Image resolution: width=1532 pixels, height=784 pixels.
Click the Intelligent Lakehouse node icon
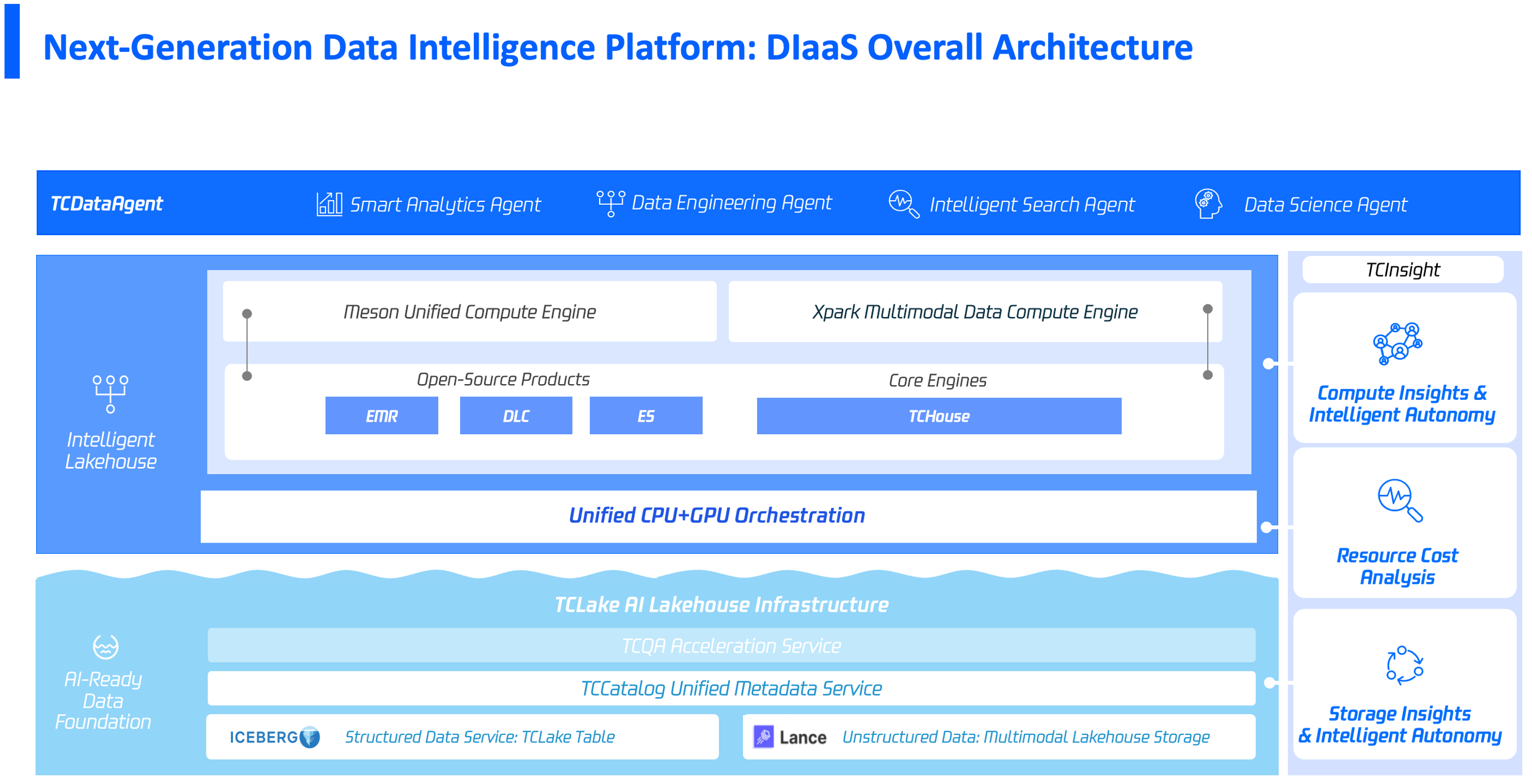click(110, 394)
